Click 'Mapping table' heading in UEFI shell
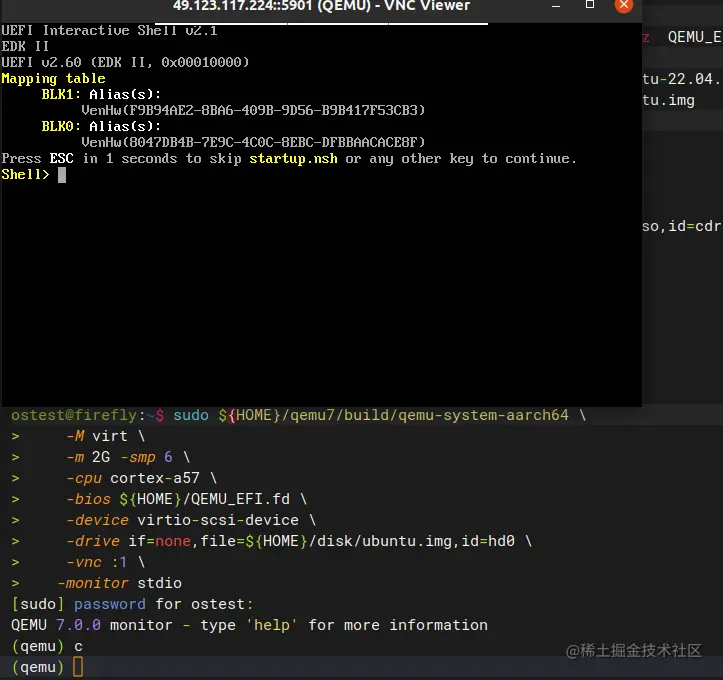 click(53, 78)
